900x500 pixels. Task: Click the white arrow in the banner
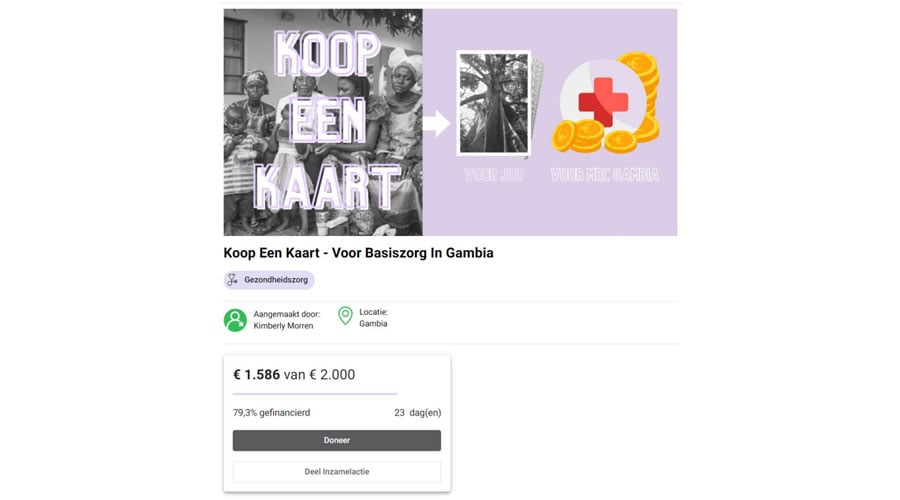[436, 124]
